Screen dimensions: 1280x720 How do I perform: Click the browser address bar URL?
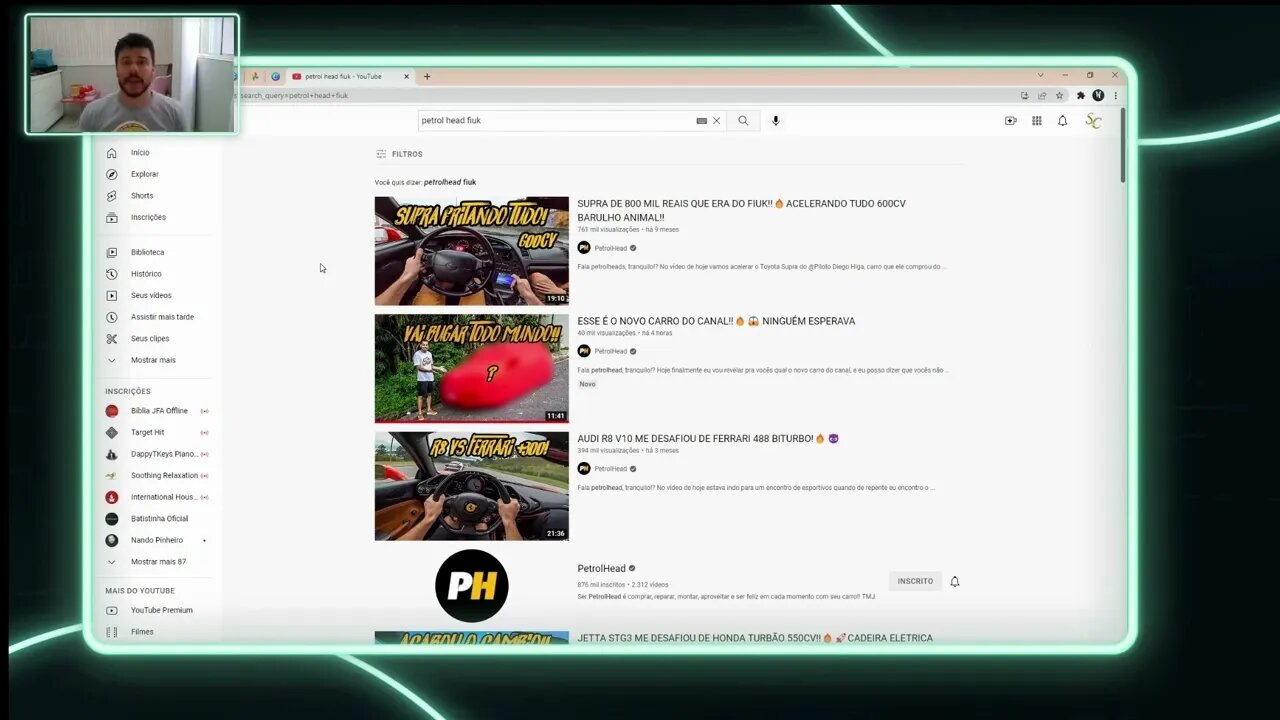pyautogui.click(x=294, y=96)
